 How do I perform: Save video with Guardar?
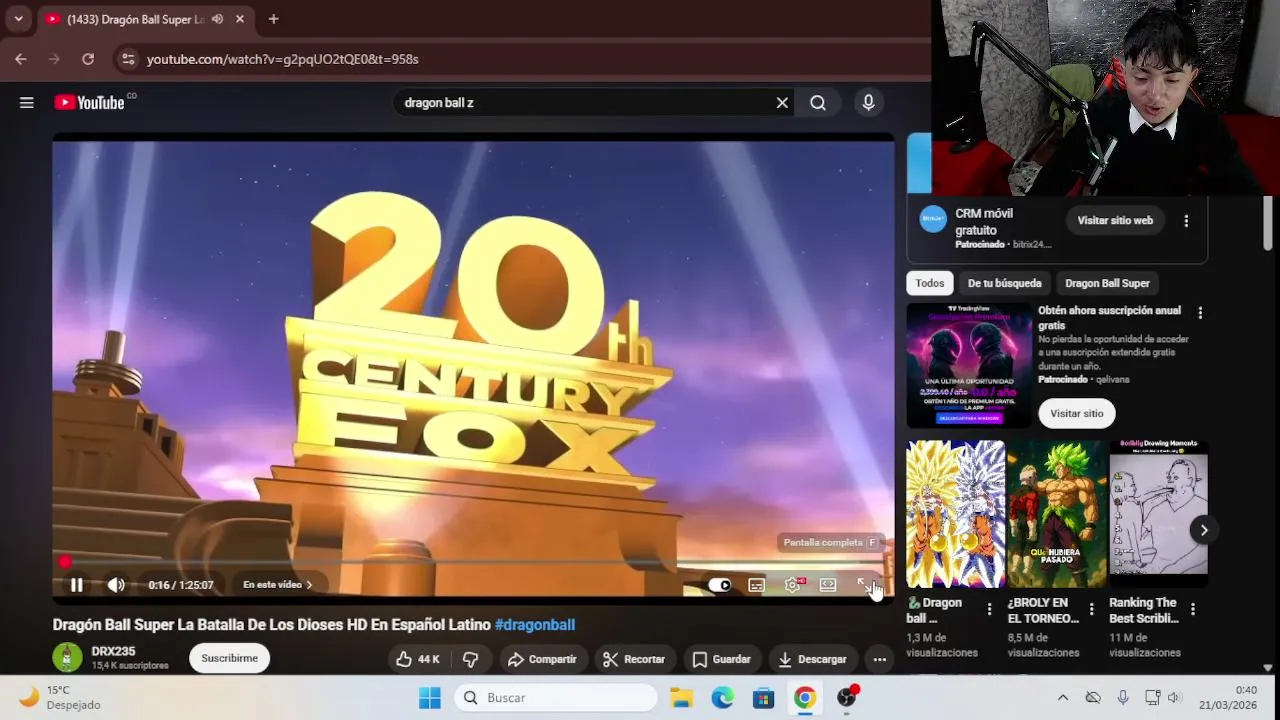click(x=721, y=659)
